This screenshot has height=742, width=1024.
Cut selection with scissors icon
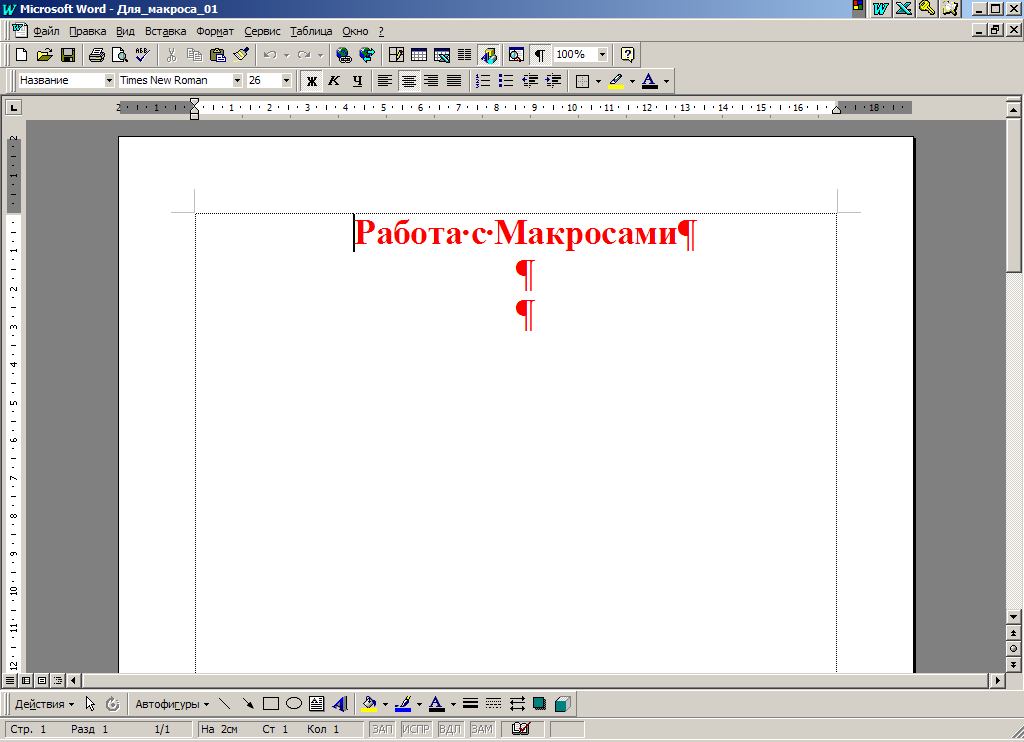click(x=171, y=55)
